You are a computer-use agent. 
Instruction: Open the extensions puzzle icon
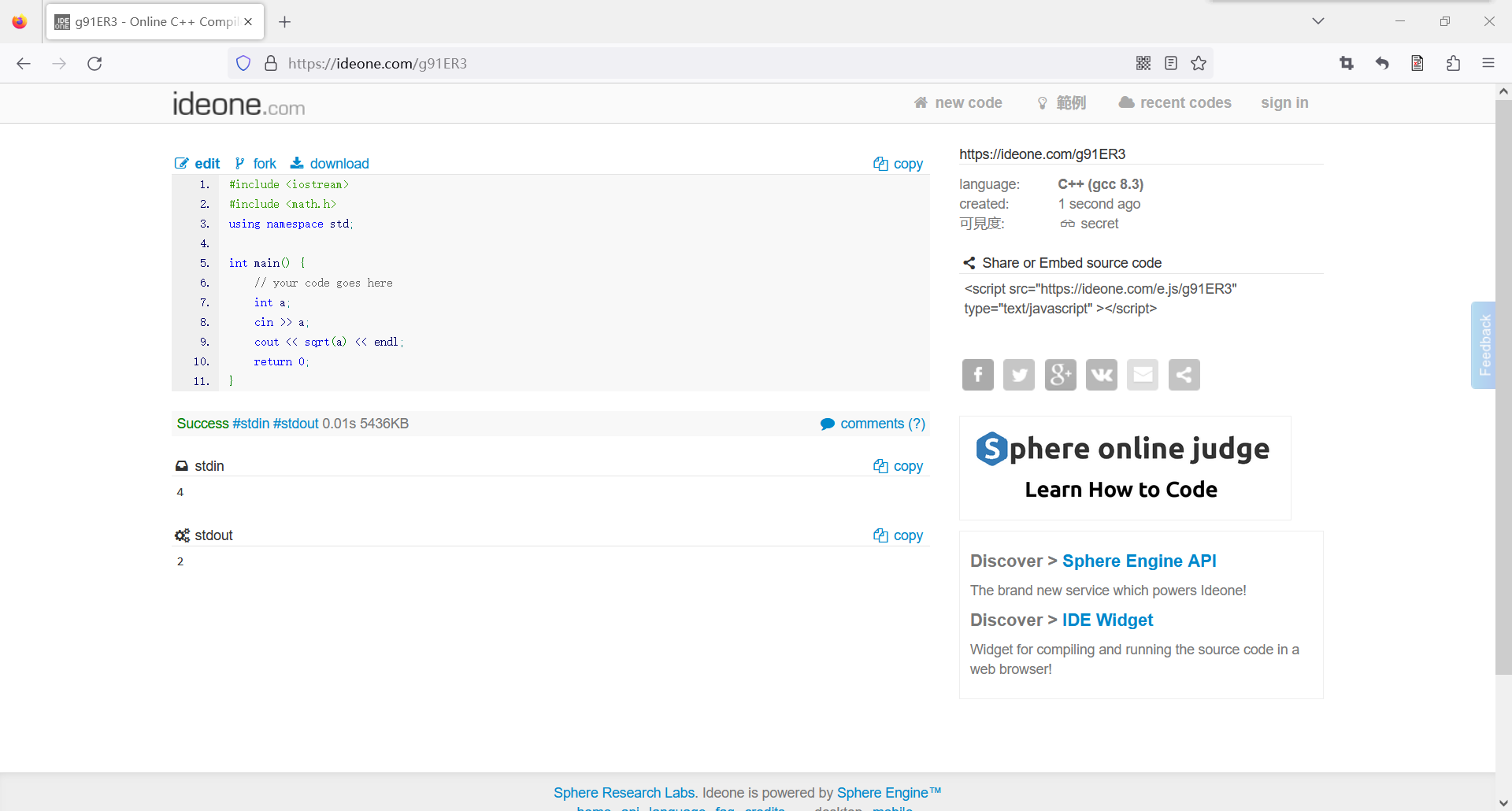click(1453, 64)
